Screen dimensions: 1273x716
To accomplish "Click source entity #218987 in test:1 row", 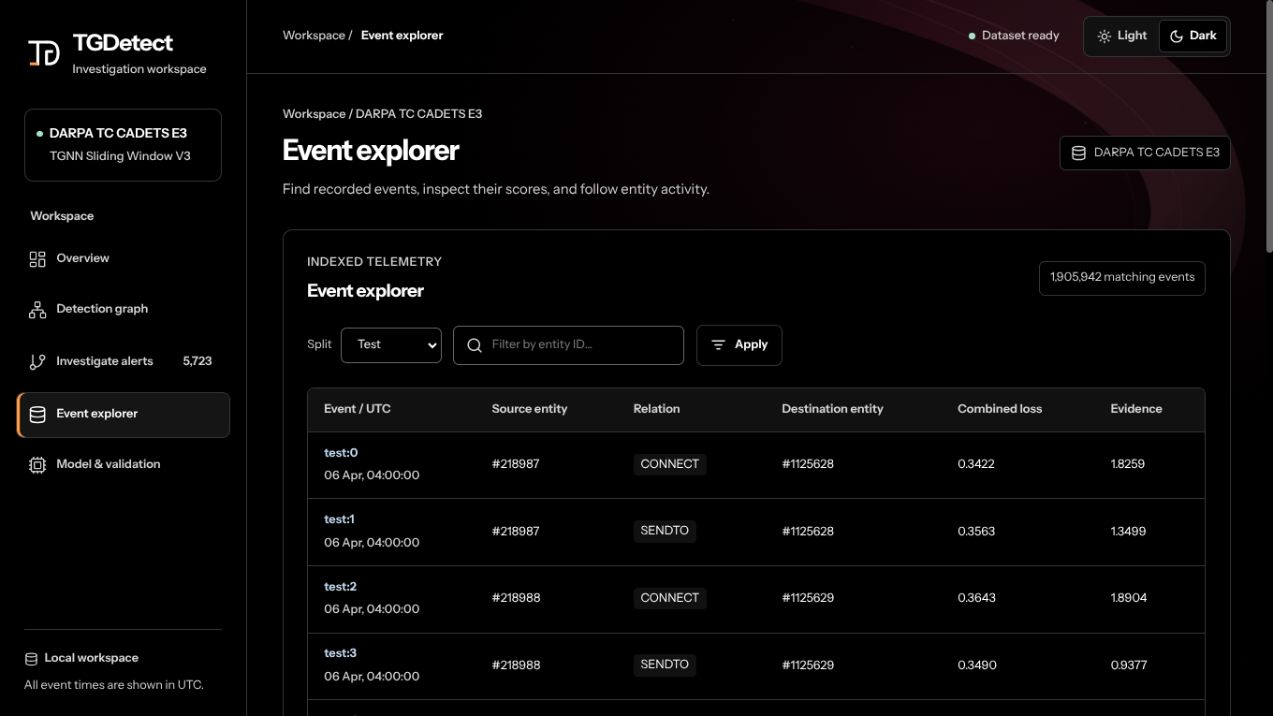I will pyautogui.click(x=516, y=532).
